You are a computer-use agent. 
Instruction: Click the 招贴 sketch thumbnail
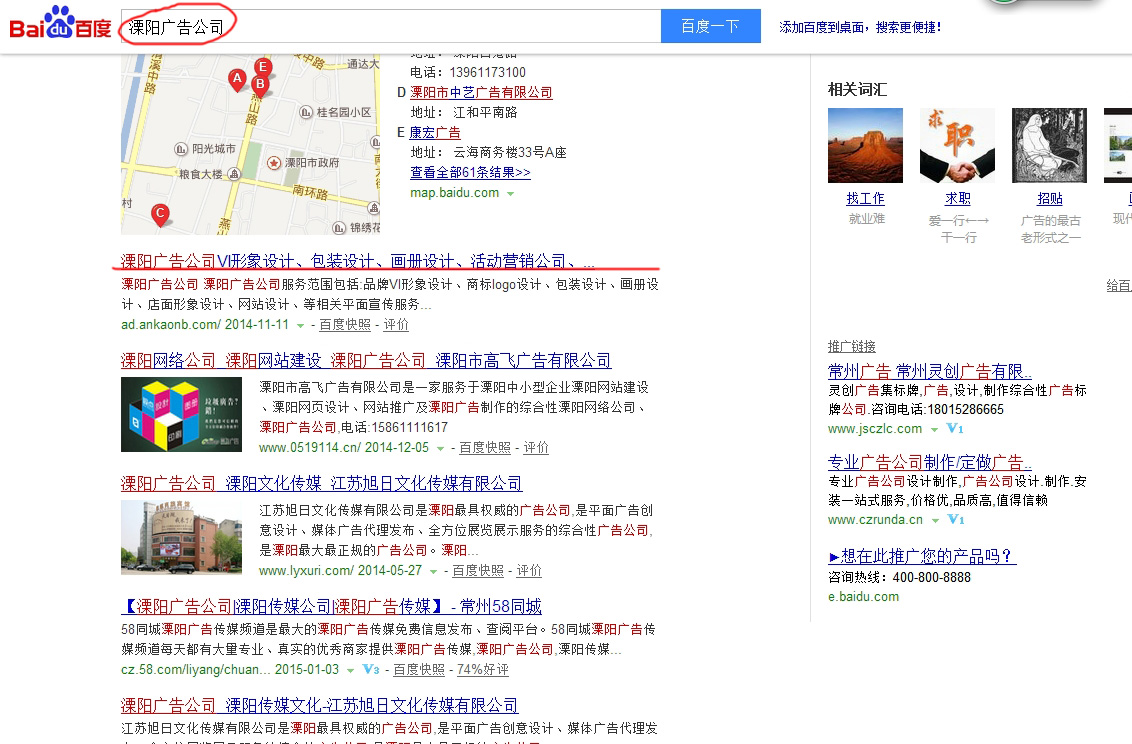tap(1050, 145)
